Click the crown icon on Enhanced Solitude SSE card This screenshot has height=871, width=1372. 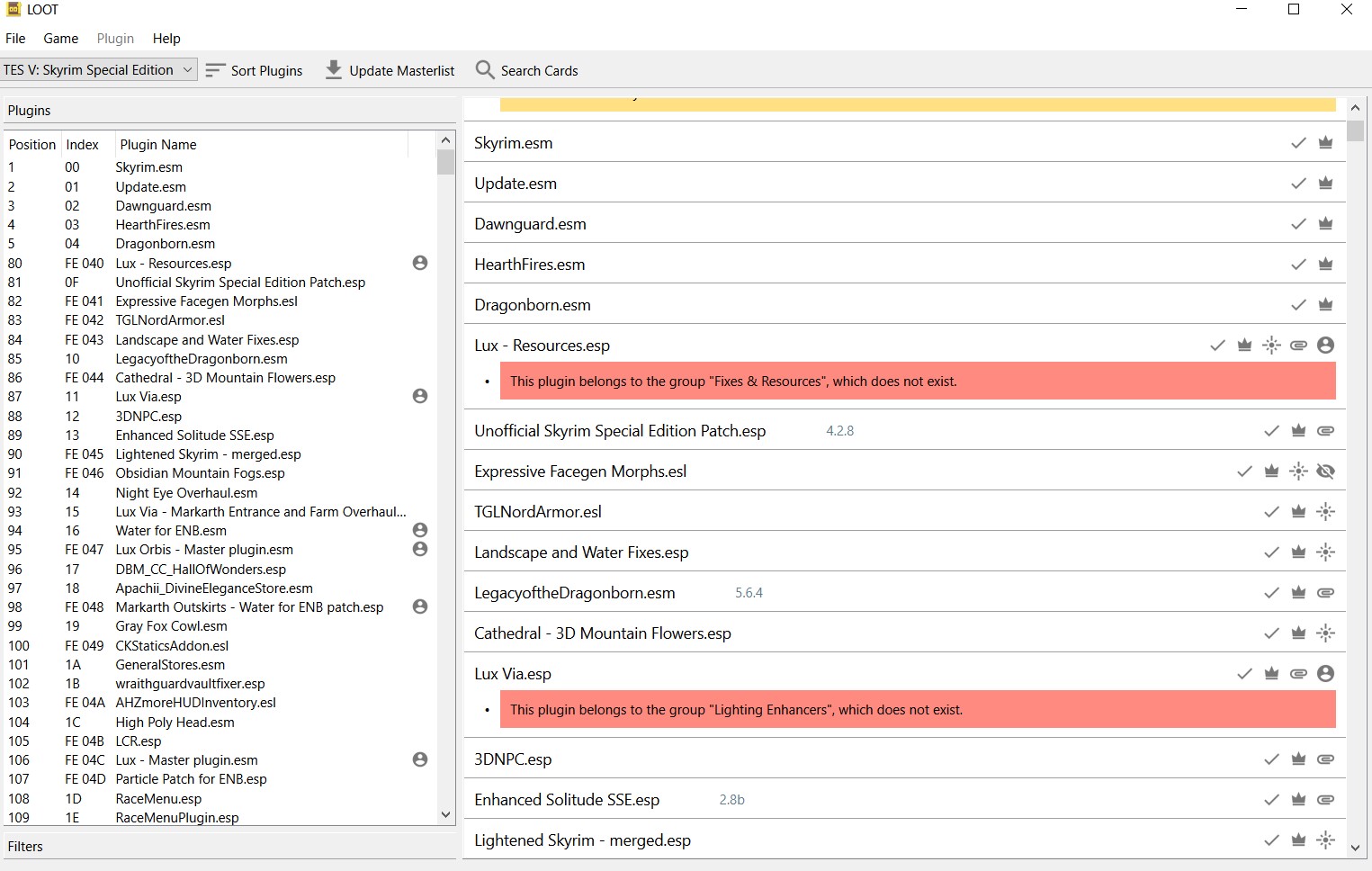(x=1298, y=799)
